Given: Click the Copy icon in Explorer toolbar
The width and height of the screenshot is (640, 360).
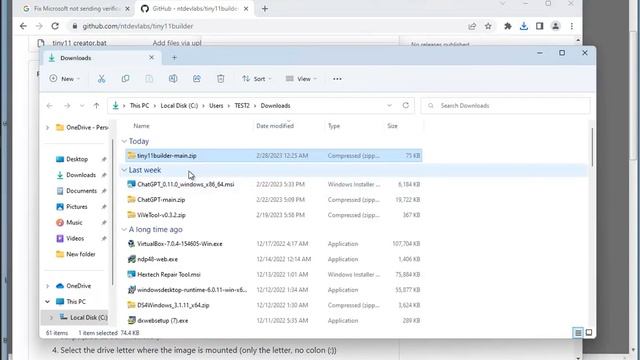Looking at the screenshot, I should click(125, 79).
